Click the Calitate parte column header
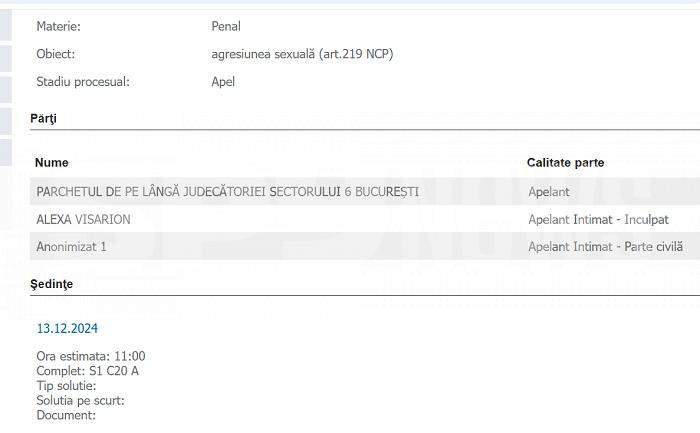Image resolution: width=700 pixels, height=433 pixels. 565,162
